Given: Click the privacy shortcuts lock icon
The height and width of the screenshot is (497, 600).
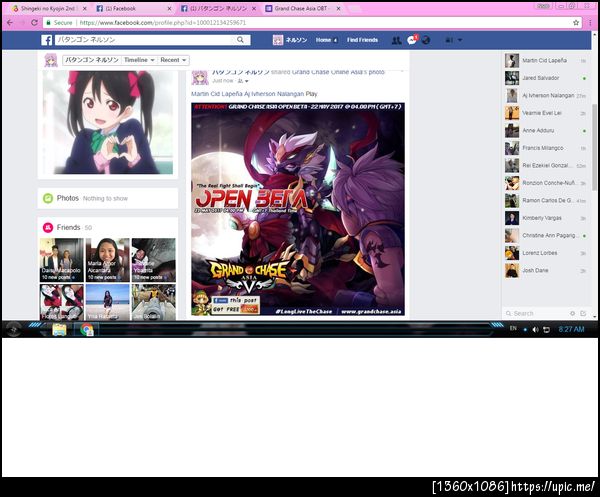Looking at the screenshot, I should [x=449, y=40].
